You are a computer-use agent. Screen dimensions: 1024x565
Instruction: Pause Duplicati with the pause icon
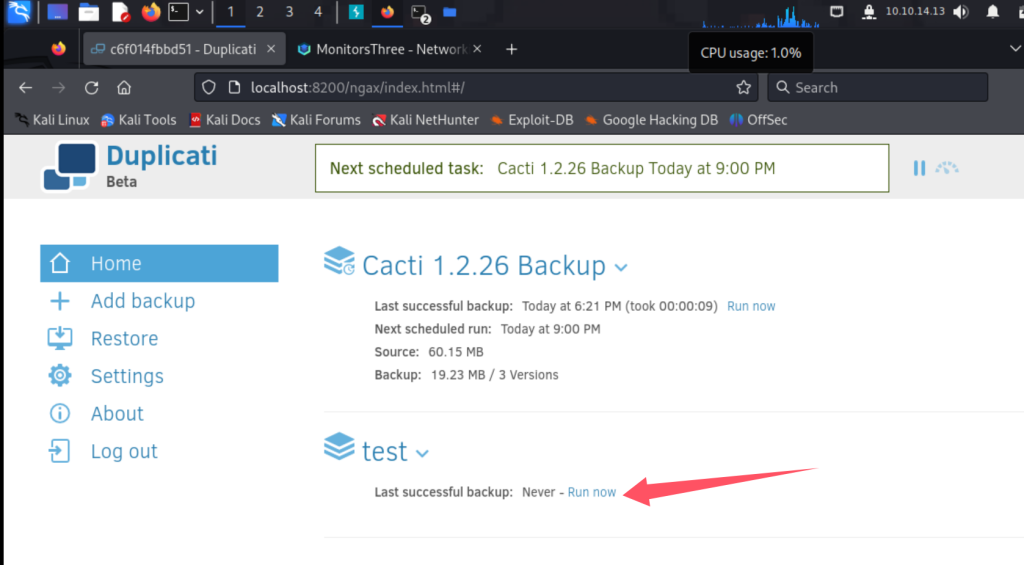(919, 168)
